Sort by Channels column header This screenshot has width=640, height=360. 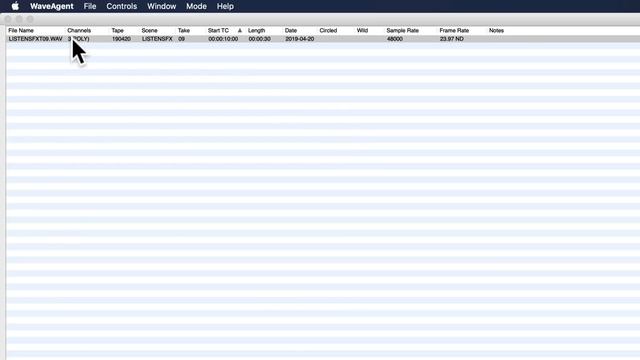click(79, 31)
